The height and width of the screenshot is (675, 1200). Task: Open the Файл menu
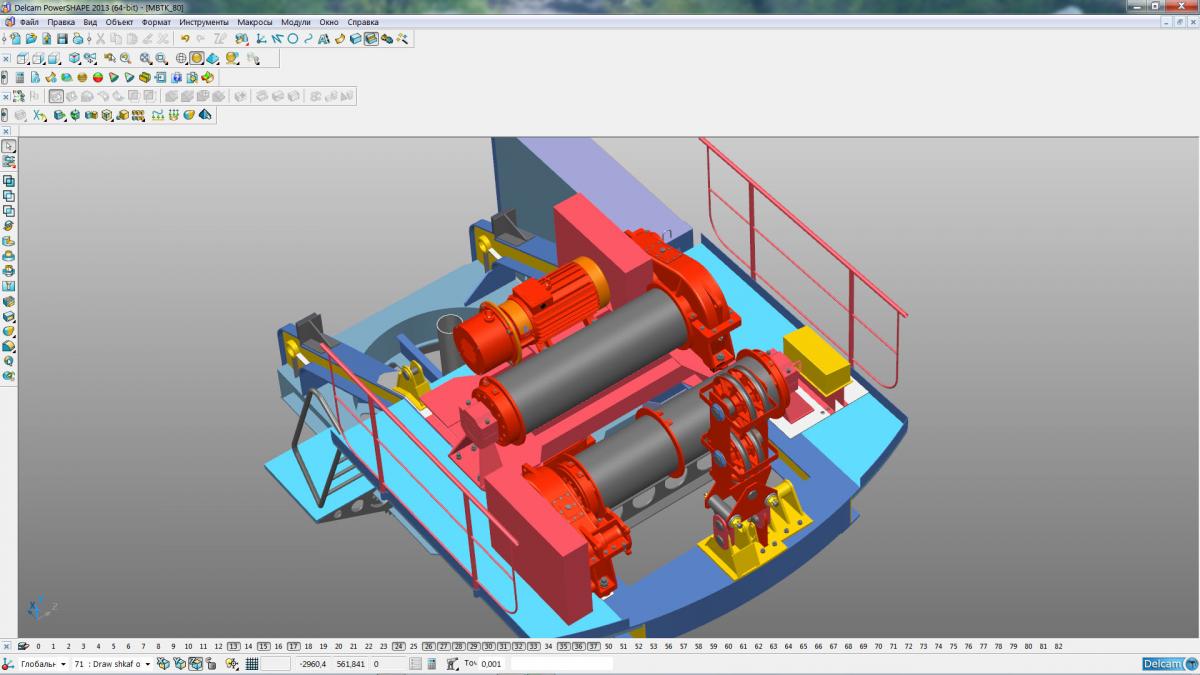29,22
